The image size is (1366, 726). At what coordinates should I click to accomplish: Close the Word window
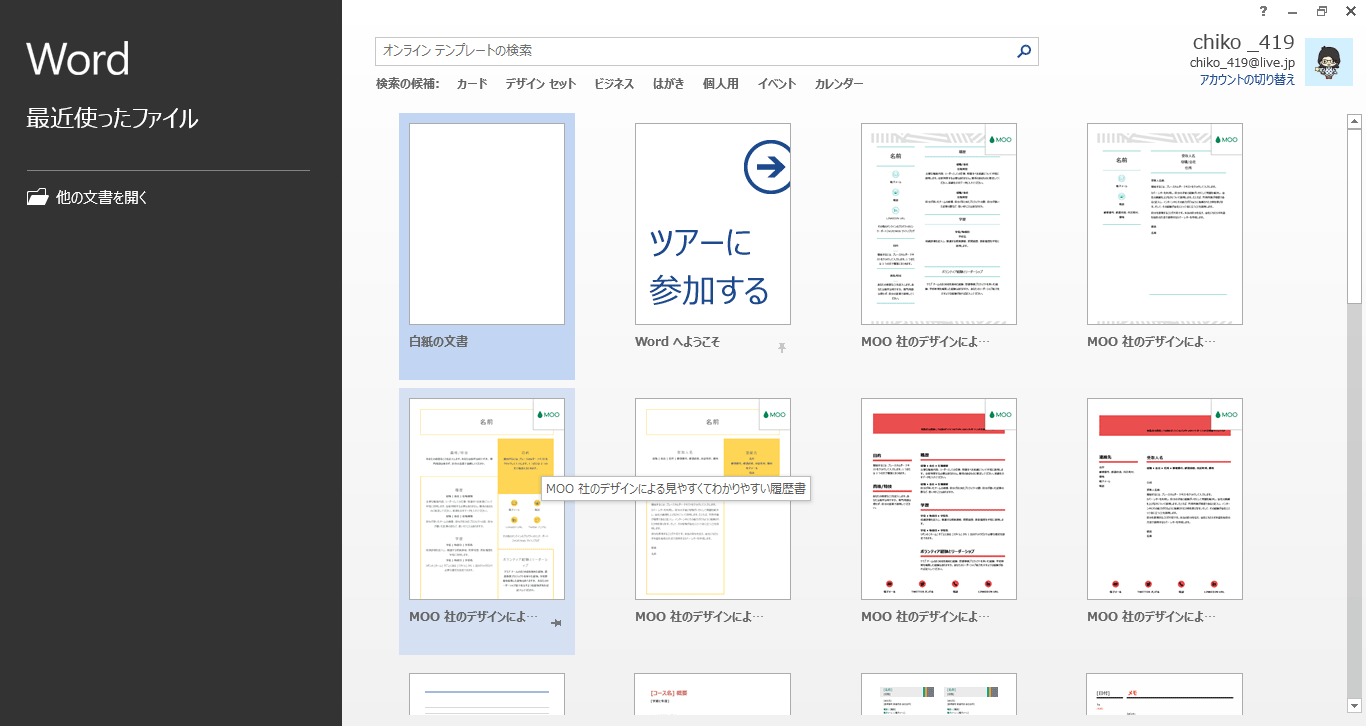pyautogui.click(x=1350, y=11)
